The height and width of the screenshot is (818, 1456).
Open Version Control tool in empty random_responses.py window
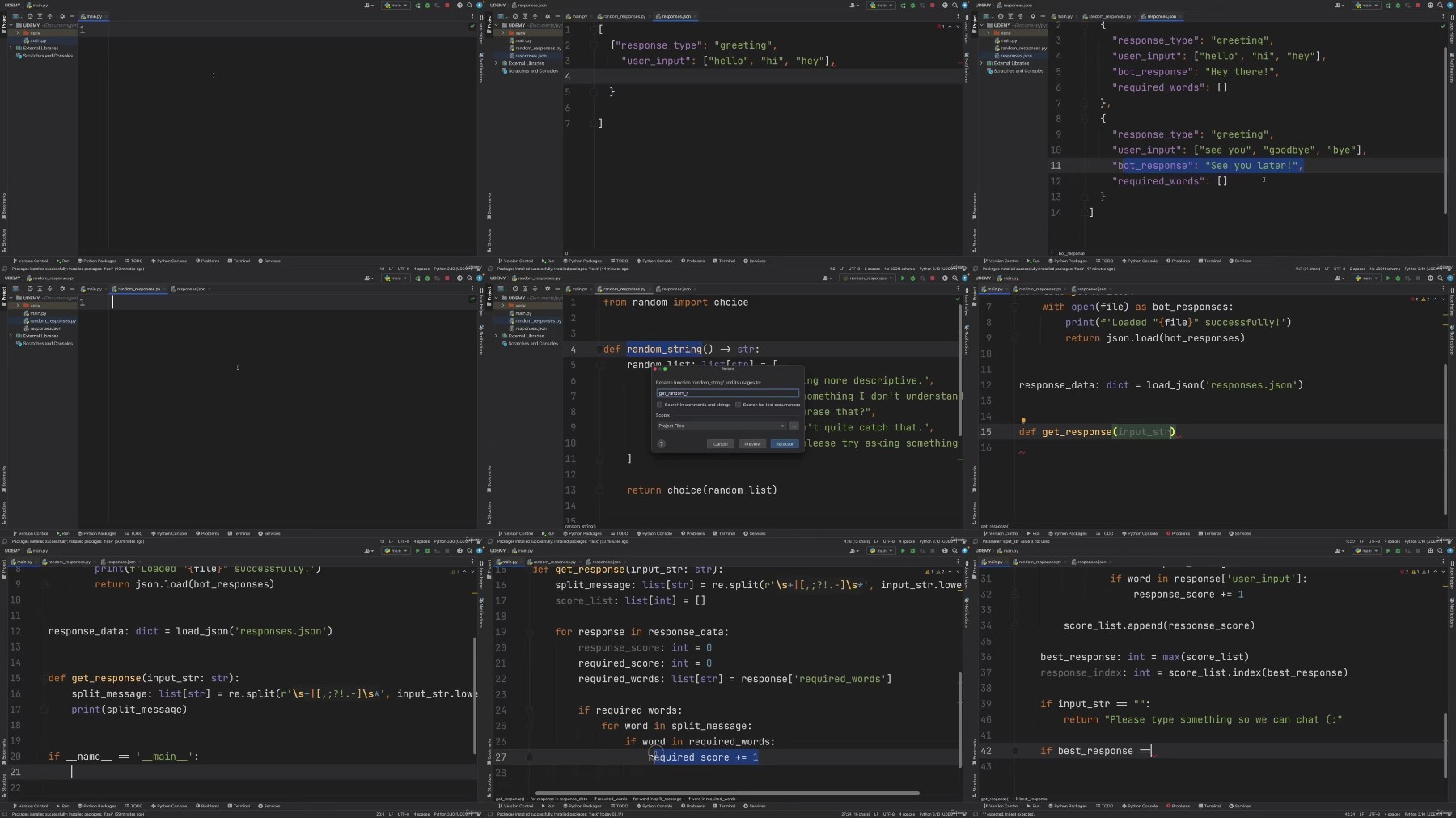pyautogui.click(x=31, y=533)
